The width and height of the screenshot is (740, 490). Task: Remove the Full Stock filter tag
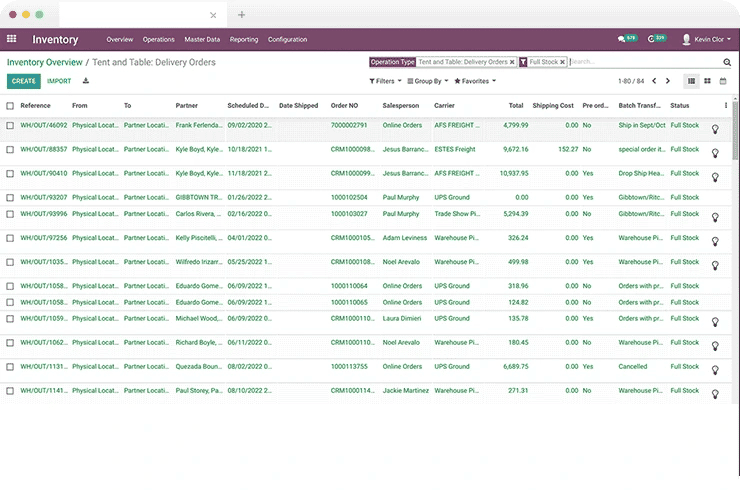(563, 62)
